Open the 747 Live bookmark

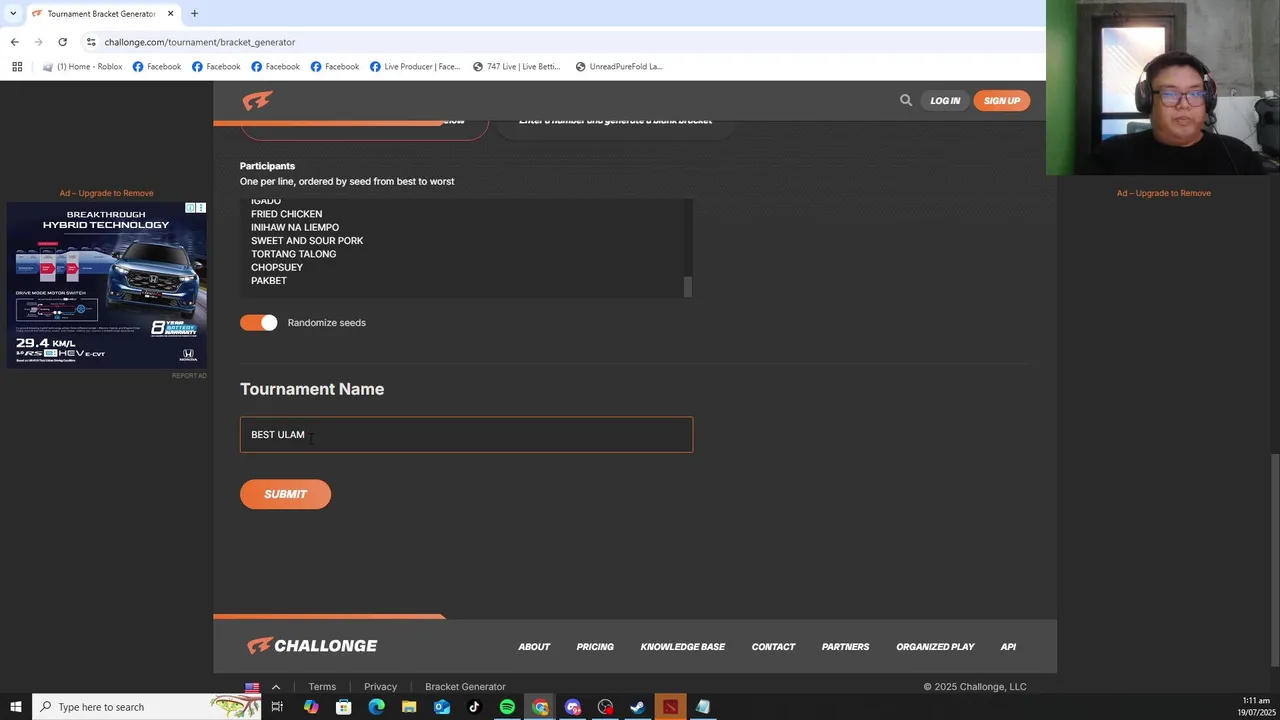click(x=516, y=67)
